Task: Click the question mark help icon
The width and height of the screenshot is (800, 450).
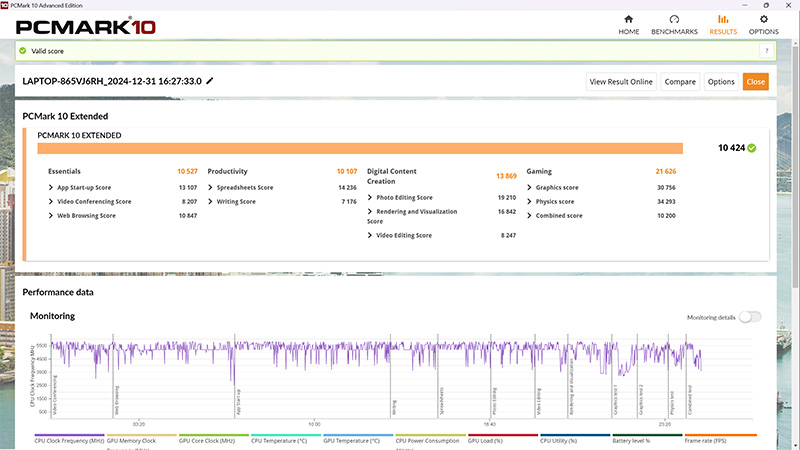Action: point(766,51)
